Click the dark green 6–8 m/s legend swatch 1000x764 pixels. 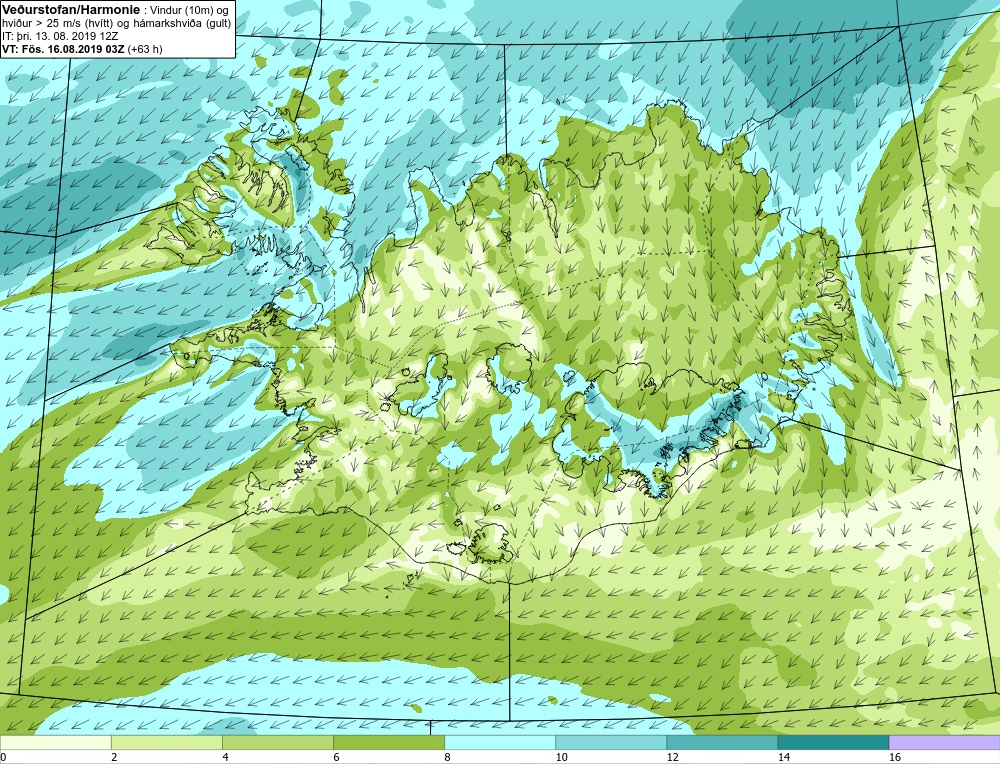[x=388, y=742]
